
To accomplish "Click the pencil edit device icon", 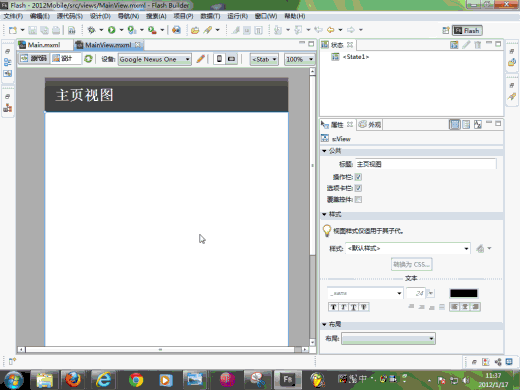I will 200,59.
